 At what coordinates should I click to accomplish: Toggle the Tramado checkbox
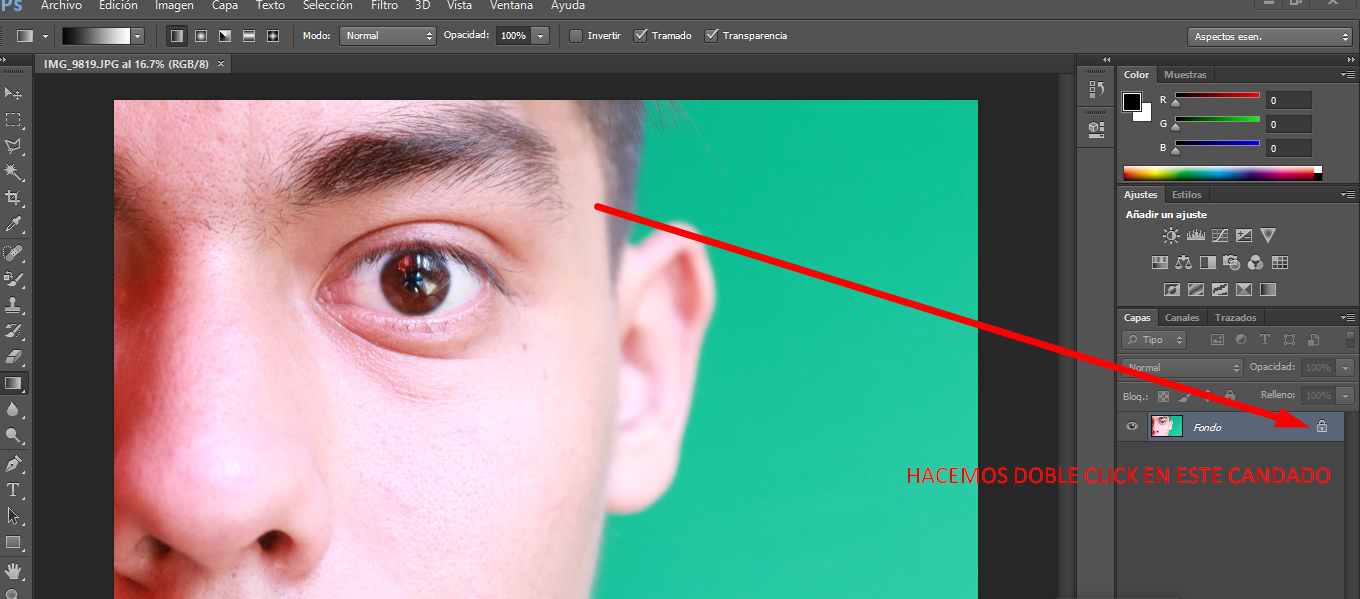[x=640, y=36]
